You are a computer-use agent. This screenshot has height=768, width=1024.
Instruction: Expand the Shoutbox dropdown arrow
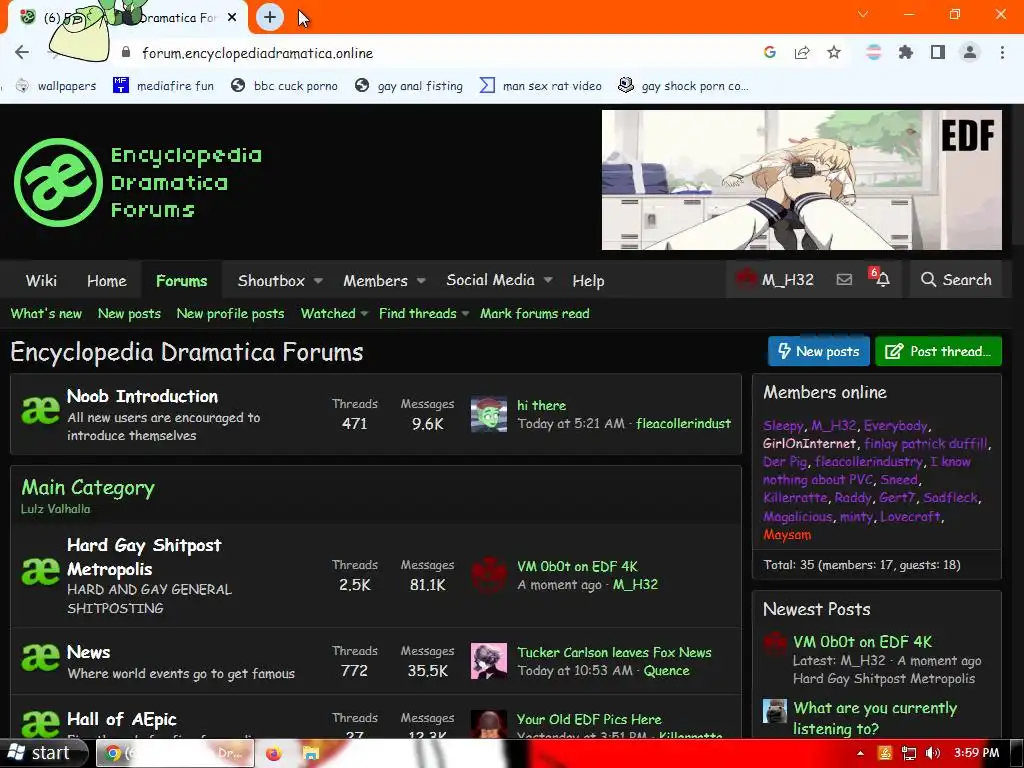click(318, 281)
